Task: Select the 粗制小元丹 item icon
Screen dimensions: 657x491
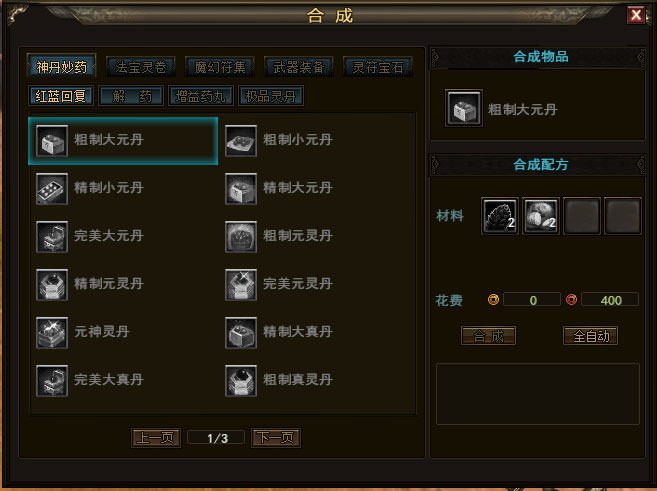Action: (x=241, y=141)
